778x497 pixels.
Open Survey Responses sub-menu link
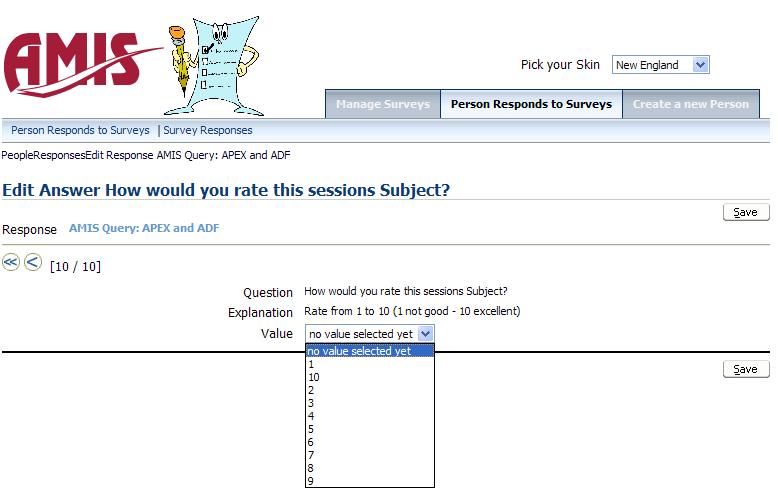coord(208,130)
